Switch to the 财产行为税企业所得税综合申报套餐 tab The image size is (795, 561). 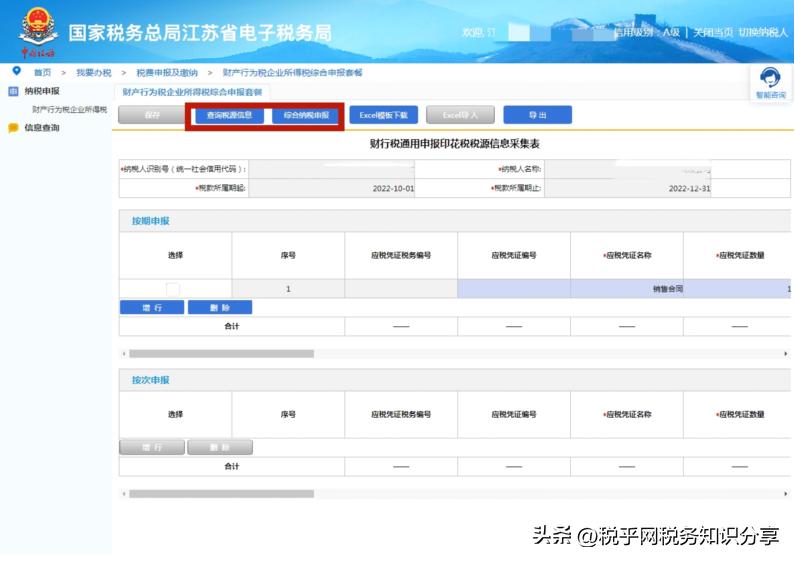coord(192,92)
